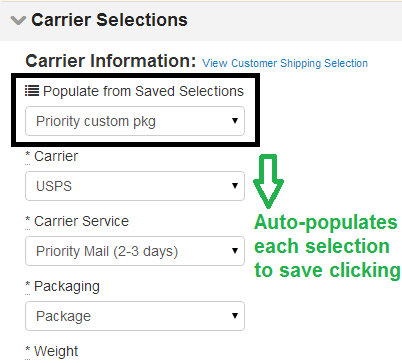
Task: Click the Populate from Saved Selections label
Action: (143, 91)
